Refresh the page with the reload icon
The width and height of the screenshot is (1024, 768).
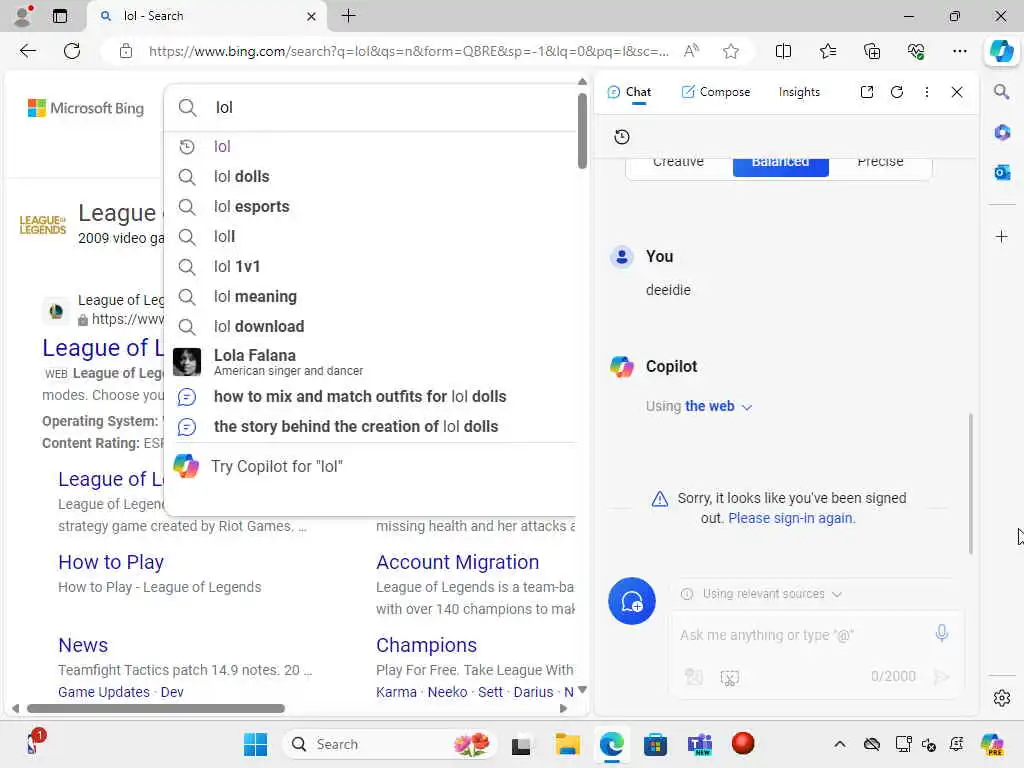tap(72, 51)
